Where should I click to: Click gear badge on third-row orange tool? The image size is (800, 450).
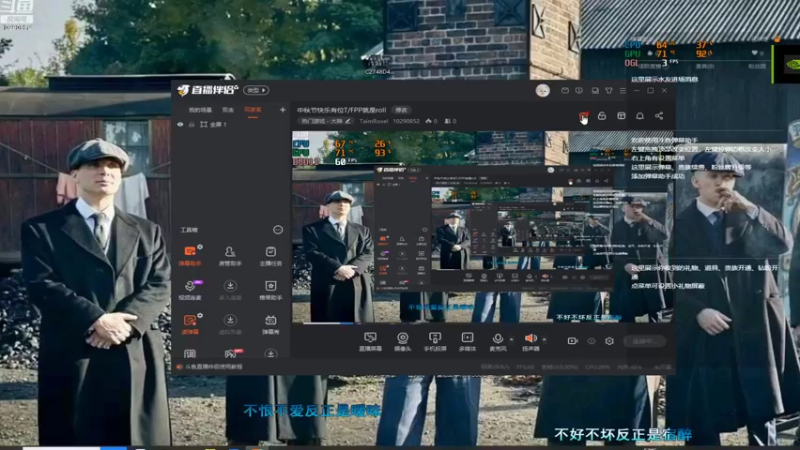click(x=200, y=316)
